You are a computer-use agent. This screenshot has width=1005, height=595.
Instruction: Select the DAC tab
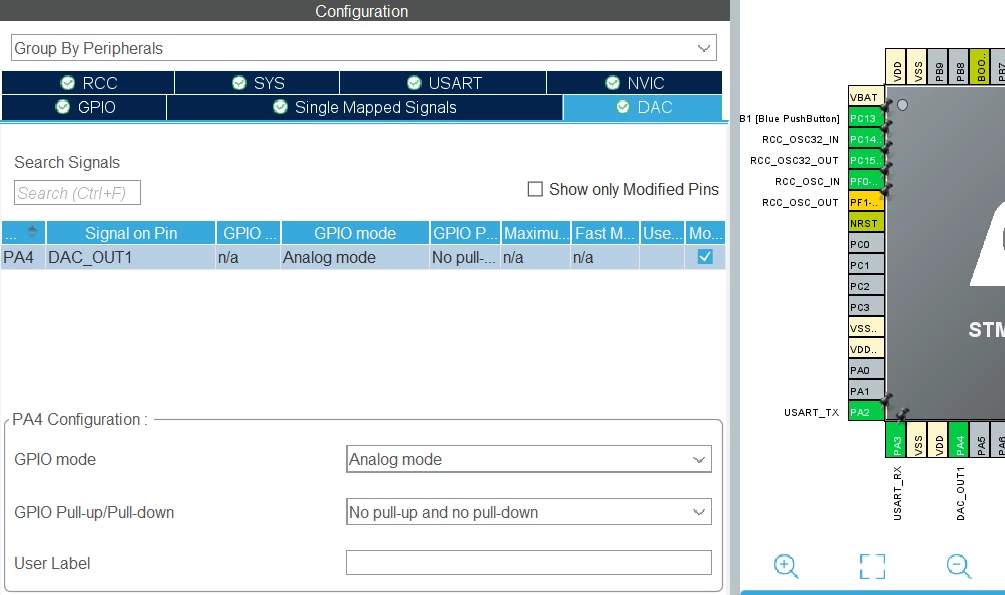coord(643,107)
